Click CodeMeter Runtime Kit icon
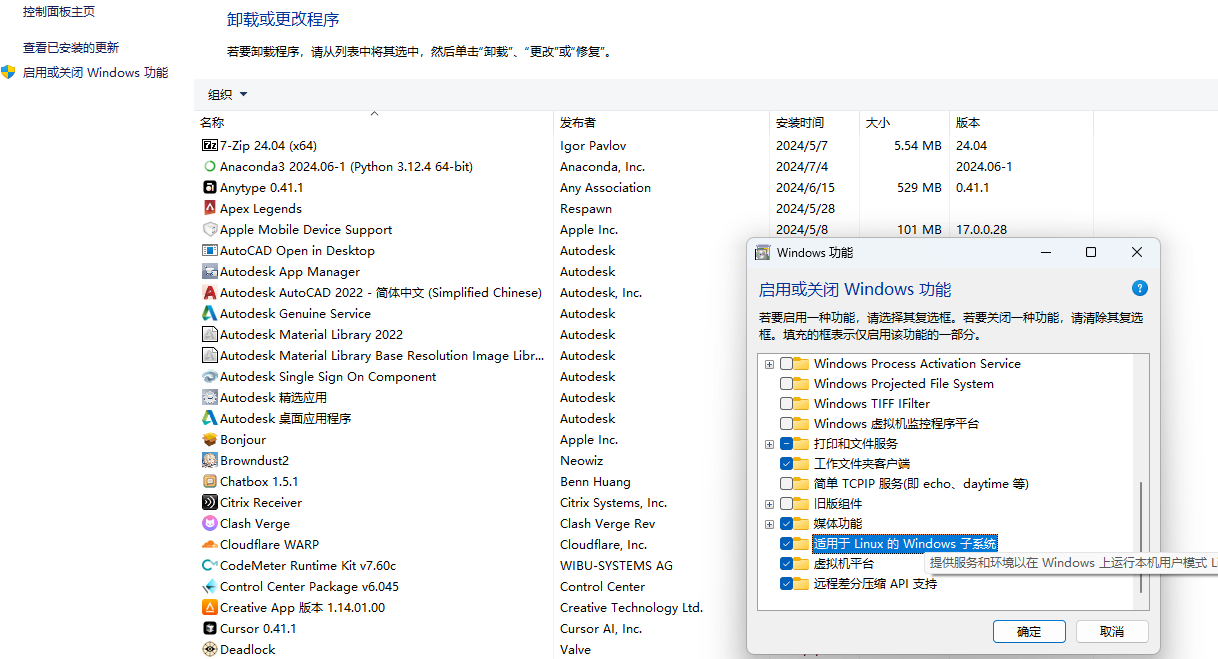 pos(210,566)
